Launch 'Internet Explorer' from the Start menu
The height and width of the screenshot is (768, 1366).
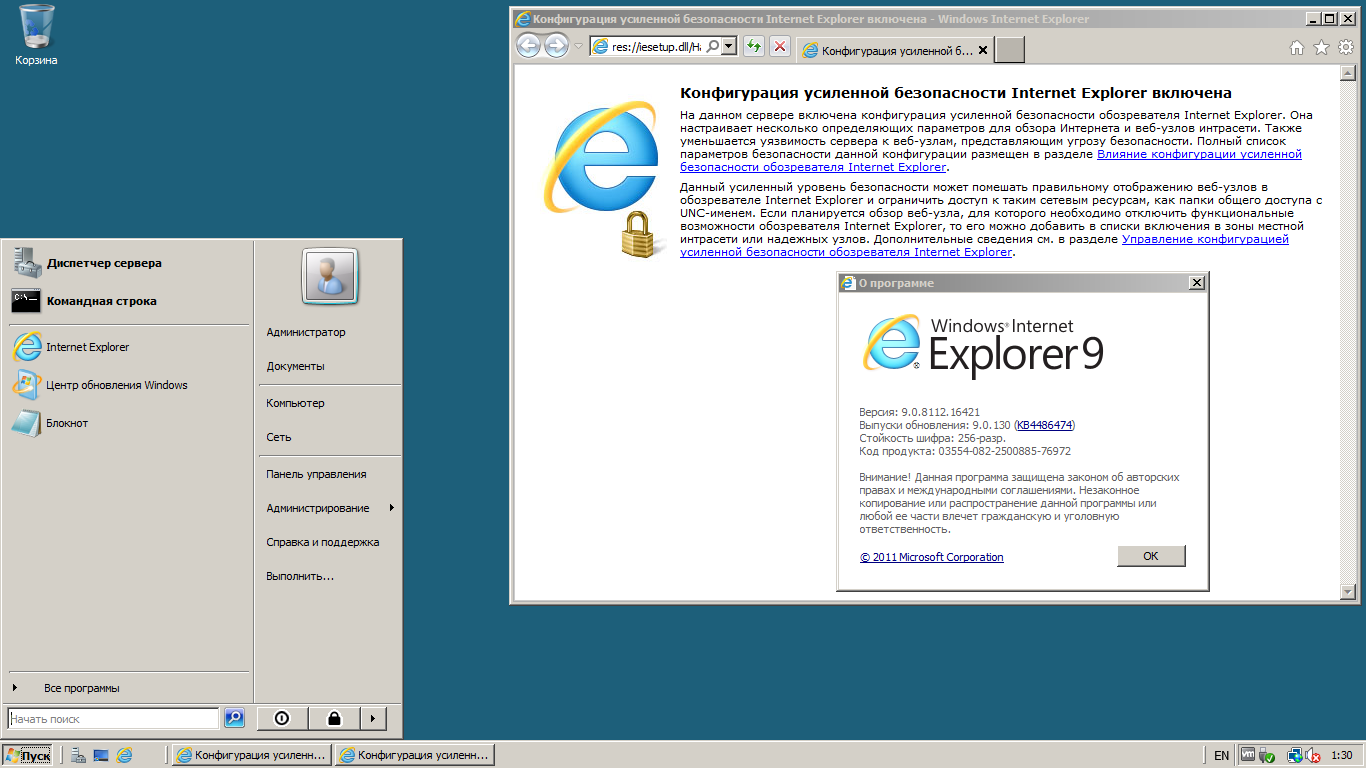[x=129, y=347]
